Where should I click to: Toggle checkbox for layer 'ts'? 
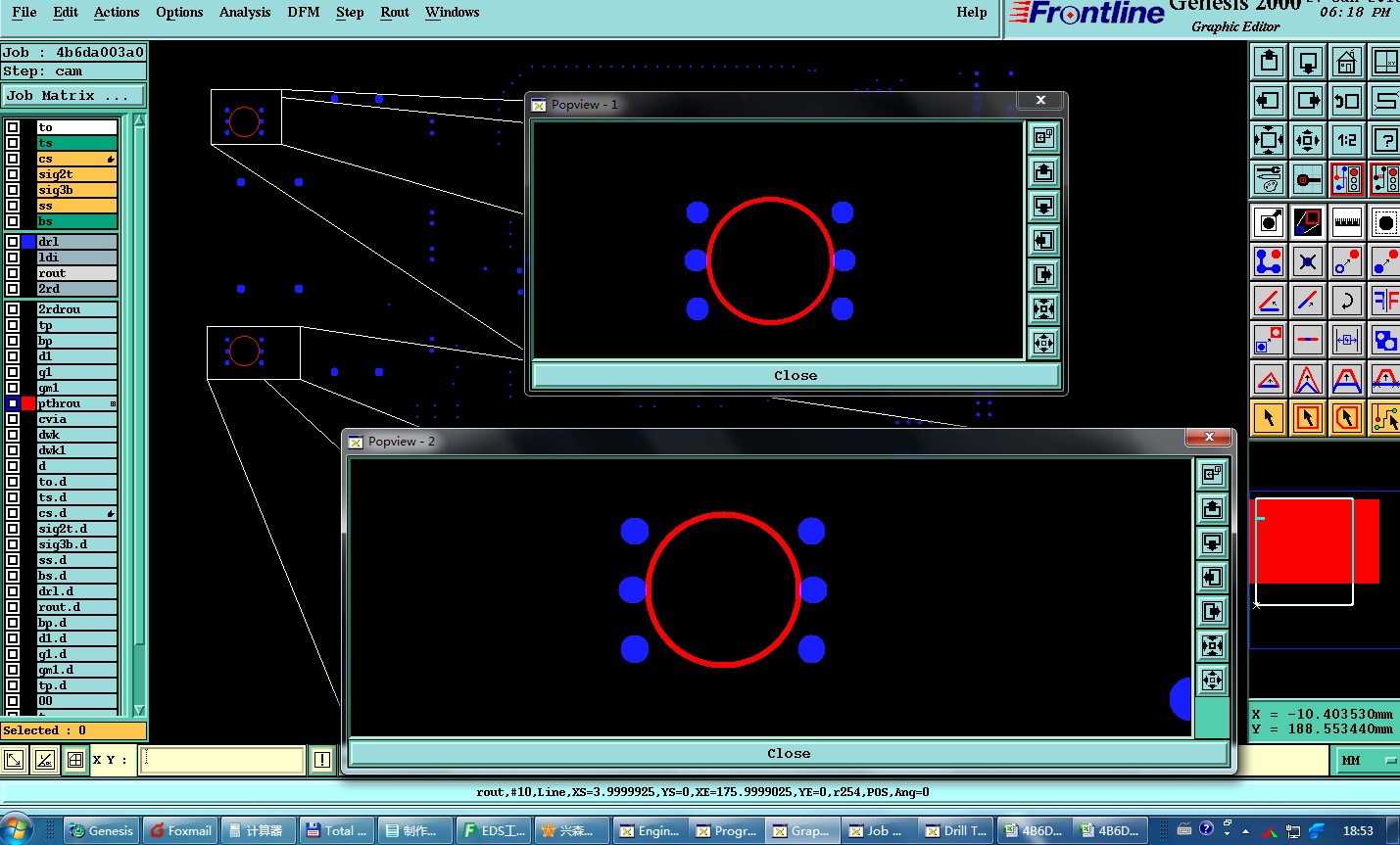point(13,143)
